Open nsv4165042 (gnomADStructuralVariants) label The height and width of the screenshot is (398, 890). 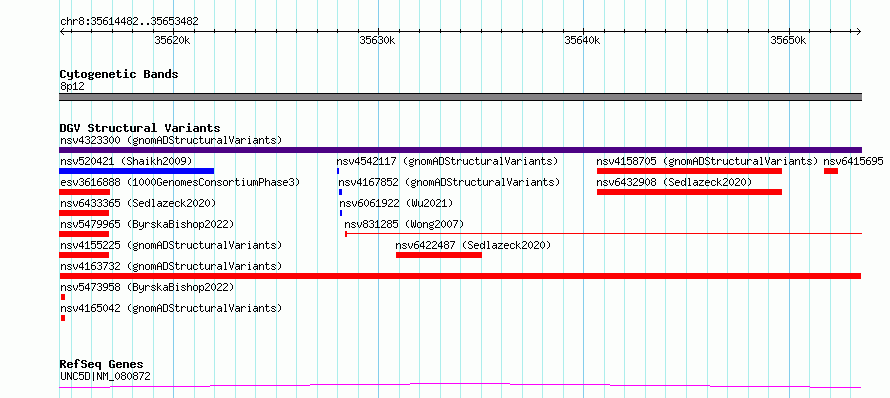tap(171, 308)
